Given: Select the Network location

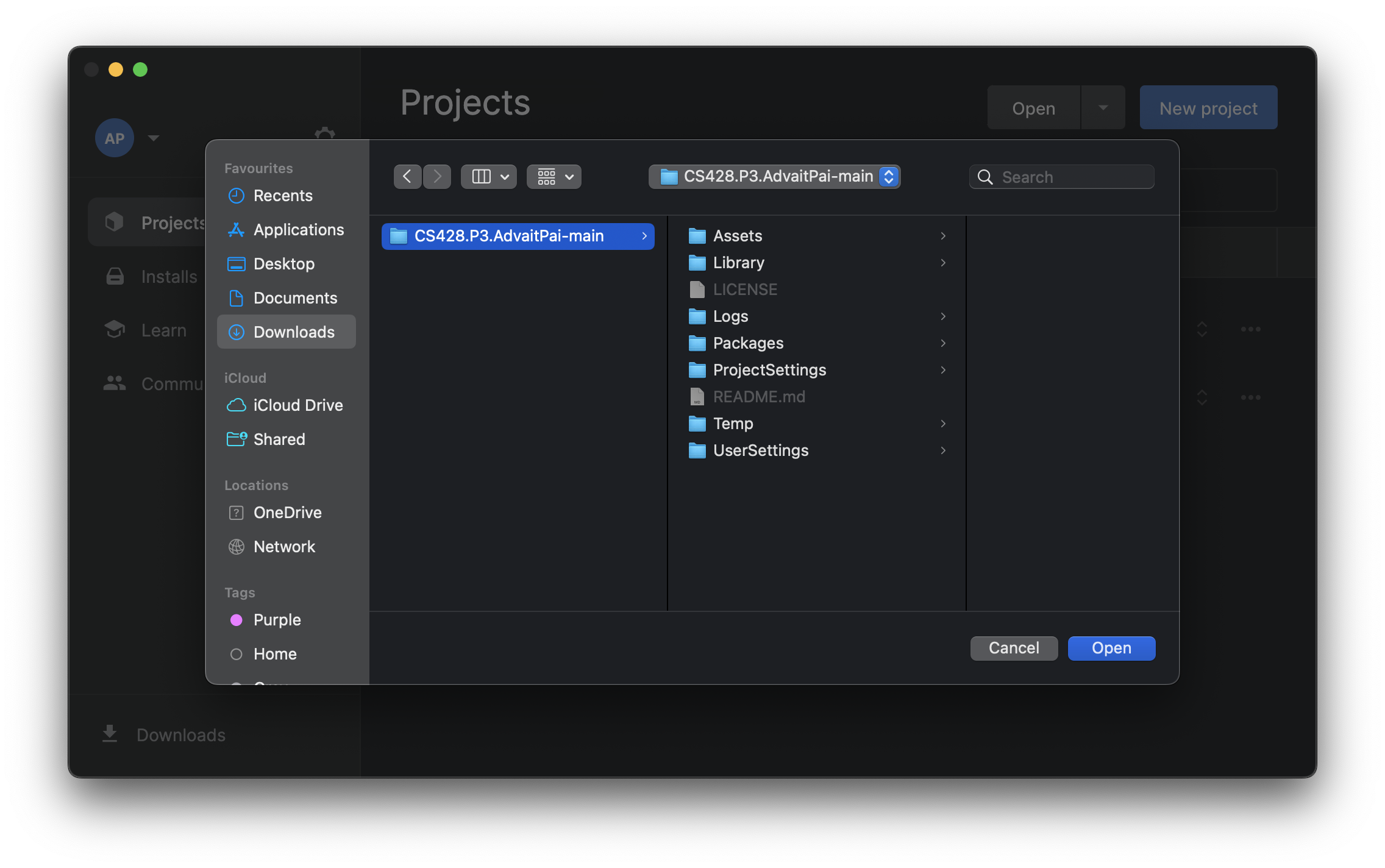Looking at the screenshot, I should pyautogui.click(x=284, y=547).
